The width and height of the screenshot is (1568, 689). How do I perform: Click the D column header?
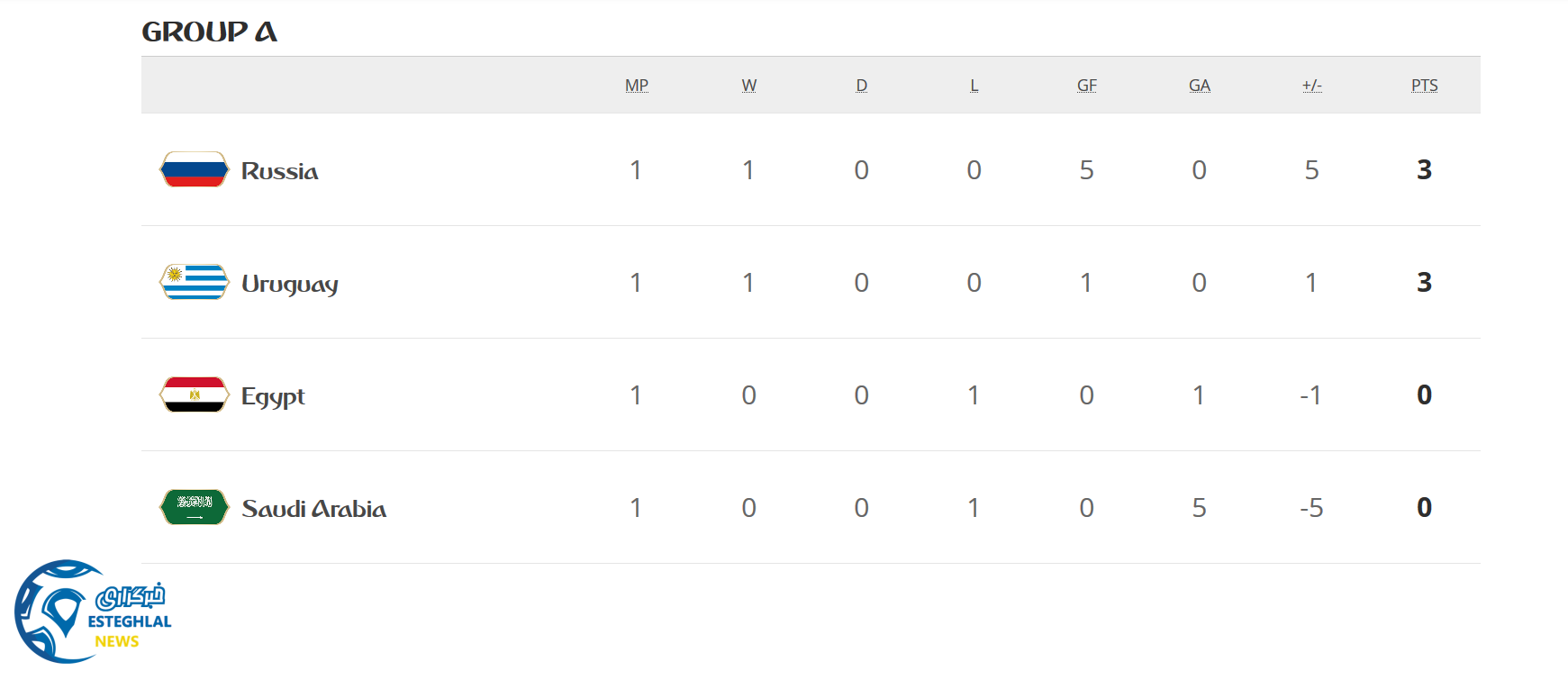[x=862, y=86]
